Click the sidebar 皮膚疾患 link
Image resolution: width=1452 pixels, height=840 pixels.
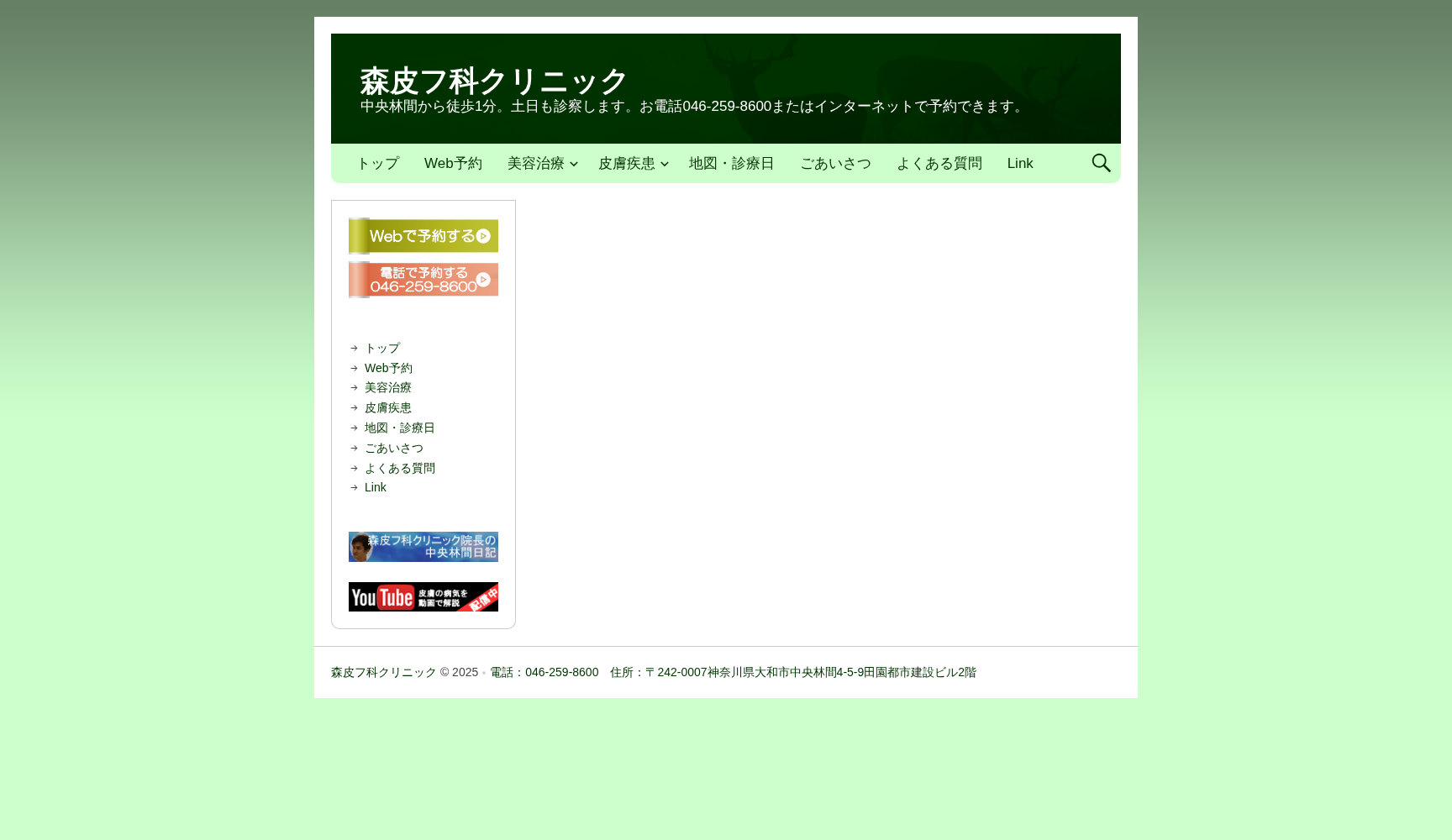(387, 407)
